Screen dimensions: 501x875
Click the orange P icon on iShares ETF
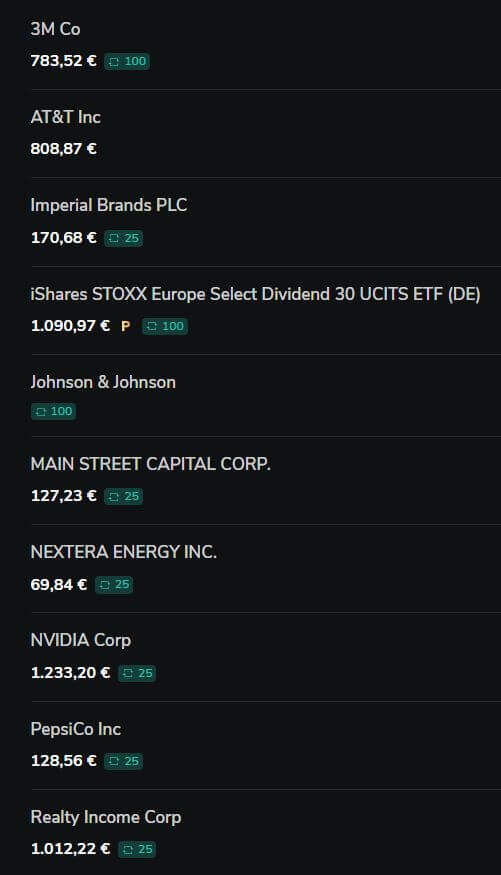(x=126, y=326)
